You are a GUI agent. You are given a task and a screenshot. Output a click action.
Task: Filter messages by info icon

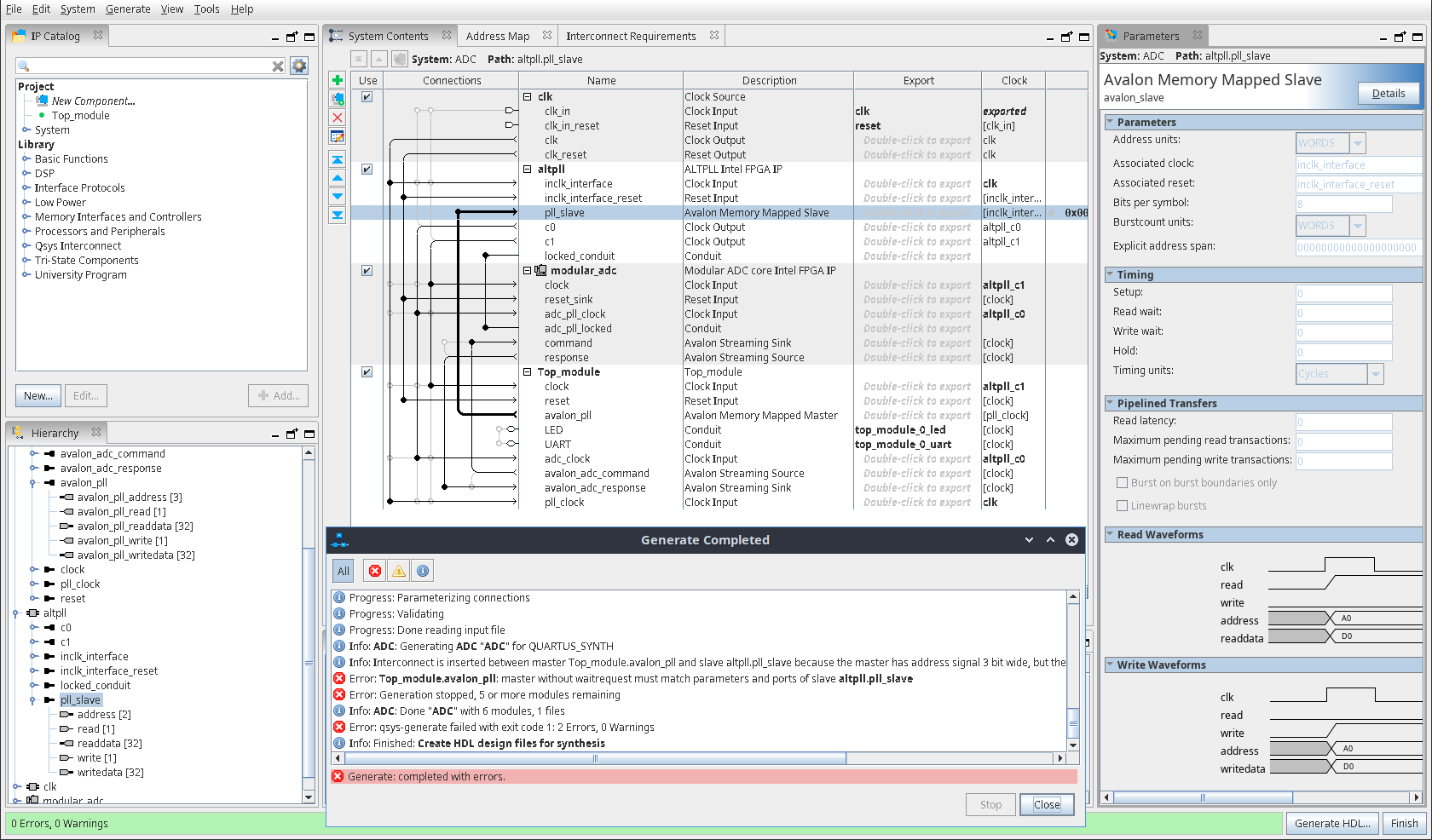pos(423,571)
